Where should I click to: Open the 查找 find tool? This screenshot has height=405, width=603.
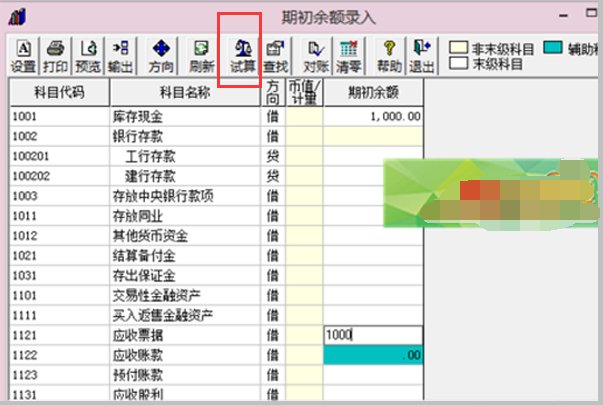point(275,56)
